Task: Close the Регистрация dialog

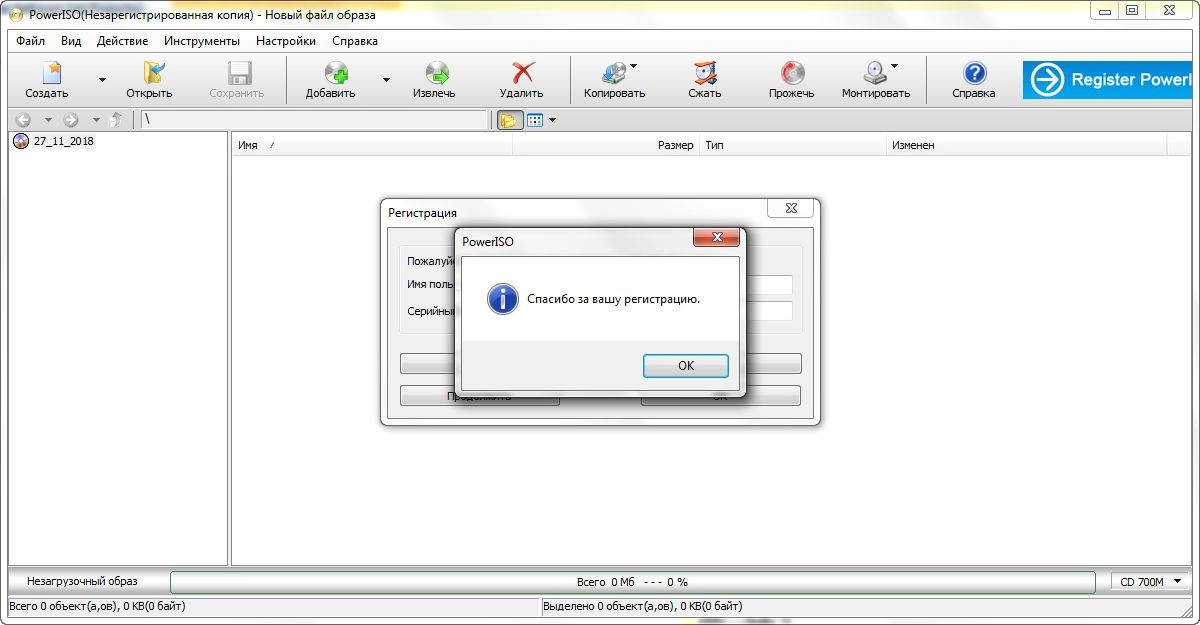Action: (x=790, y=209)
